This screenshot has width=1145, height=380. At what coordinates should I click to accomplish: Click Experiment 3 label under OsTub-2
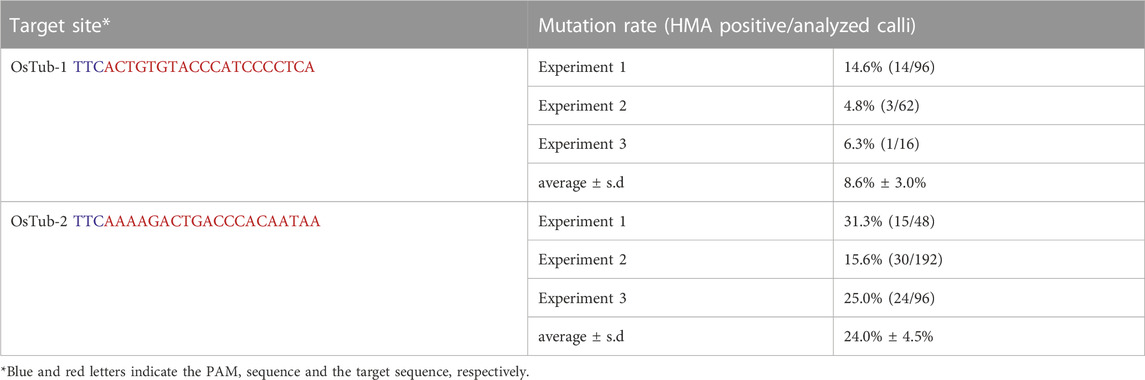coord(582,297)
